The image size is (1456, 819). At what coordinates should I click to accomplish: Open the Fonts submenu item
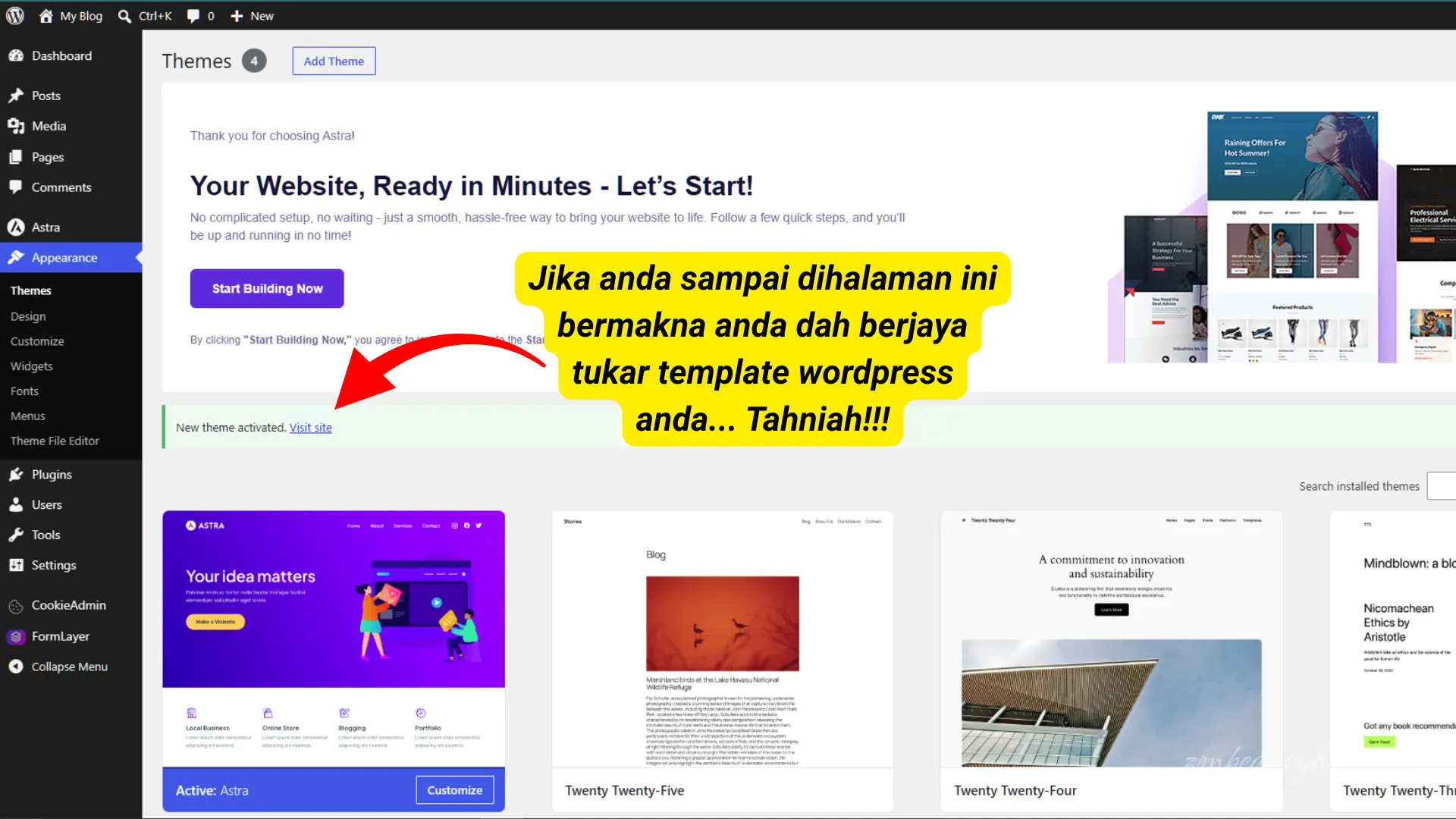tap(24, 391)
